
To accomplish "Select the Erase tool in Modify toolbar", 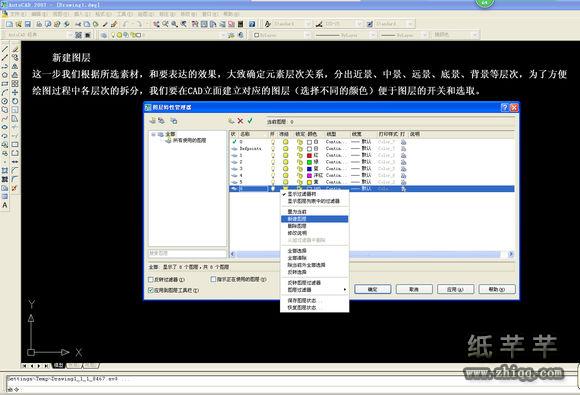I will [x=15, y=49].
